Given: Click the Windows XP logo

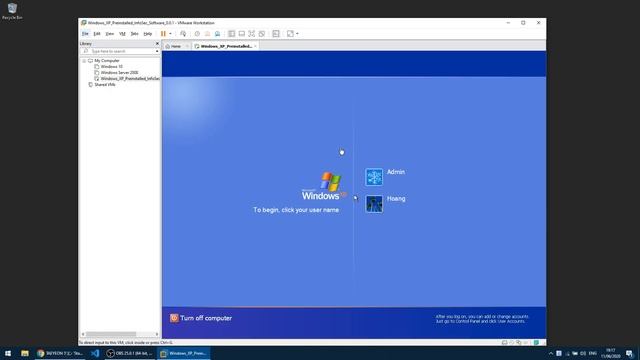Looking at the screenshot, I should coord(324,186).
